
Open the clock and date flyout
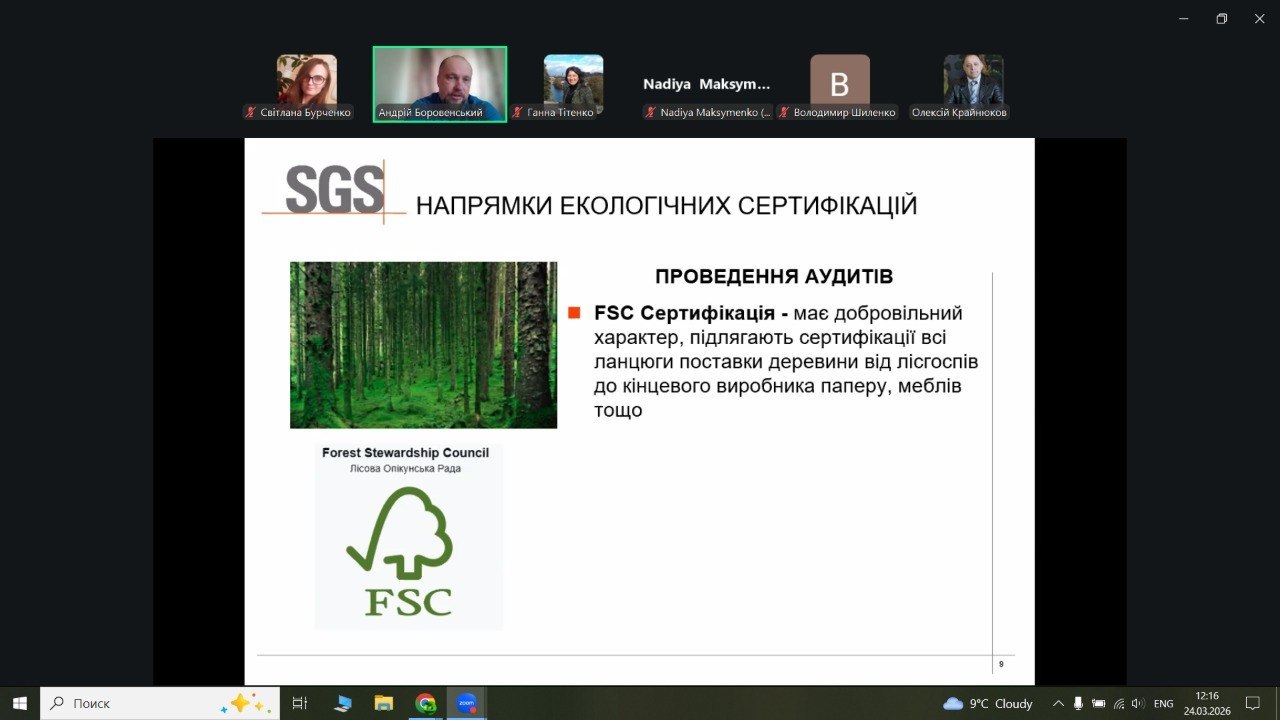(1206, 703)
